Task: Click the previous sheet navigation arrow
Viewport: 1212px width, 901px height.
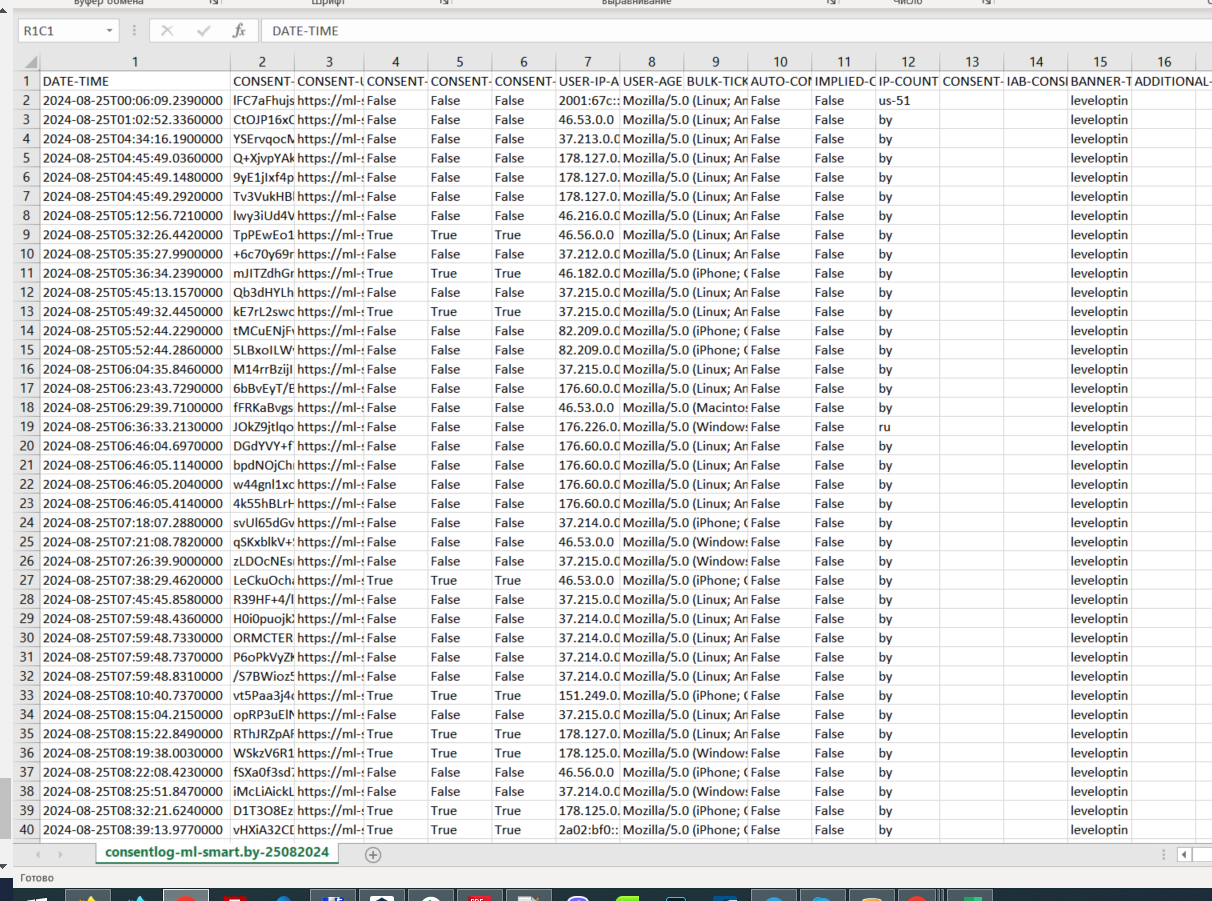Action: tap(39, 855)
